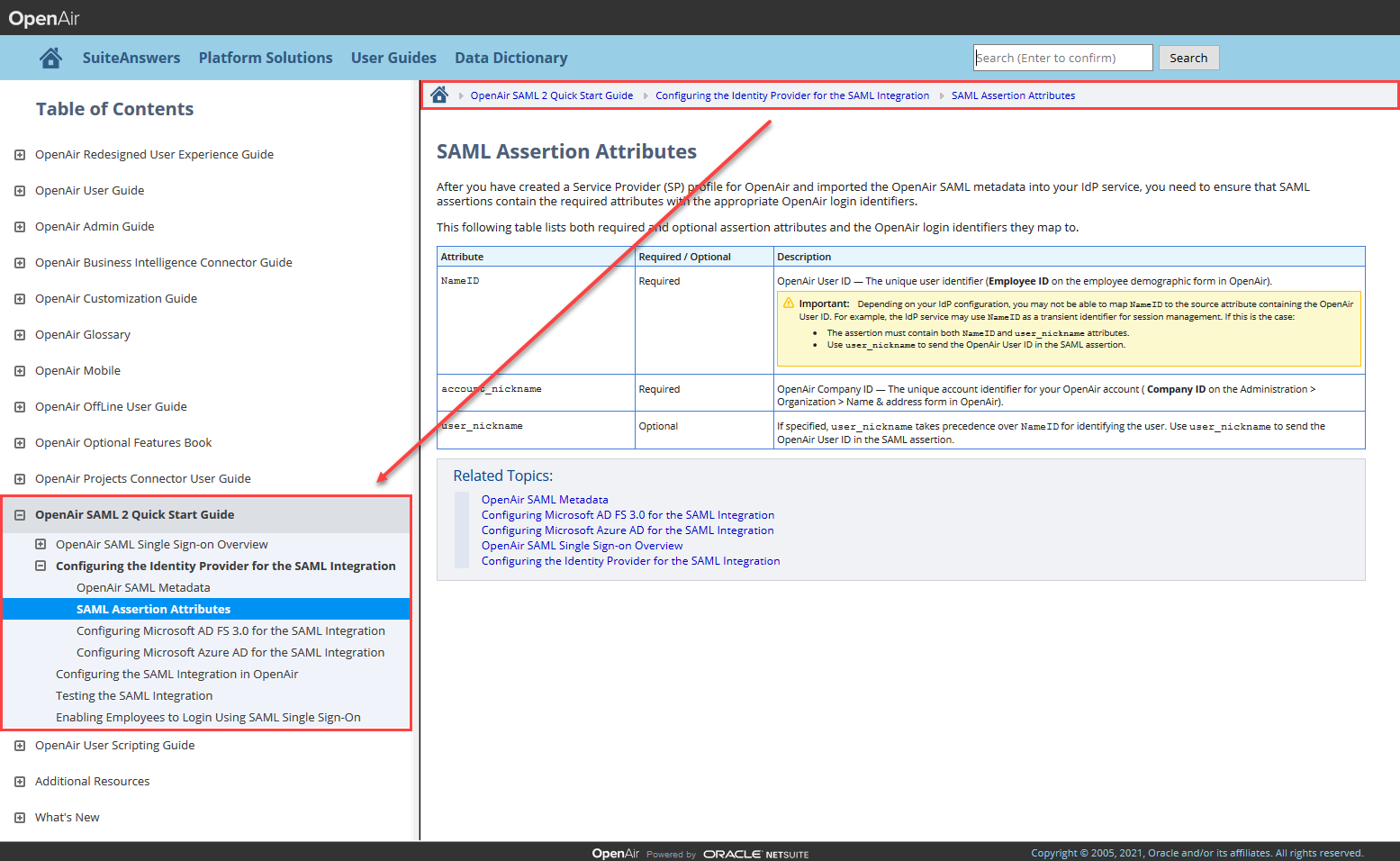1400x861 pixels.
Task: Click SAML Assertion Attributes breadcrumb link
Action: pyautogui.click(x=1013, y=95)
